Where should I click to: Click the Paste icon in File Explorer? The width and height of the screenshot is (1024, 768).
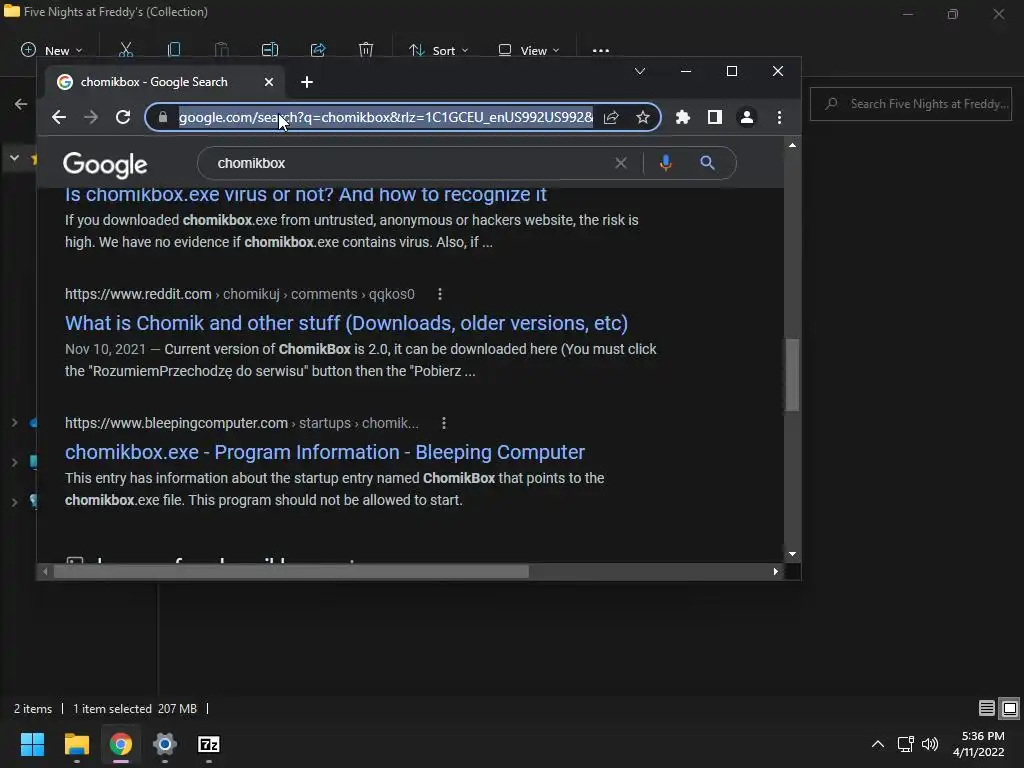pyautogui.click(x=221, y=50)
